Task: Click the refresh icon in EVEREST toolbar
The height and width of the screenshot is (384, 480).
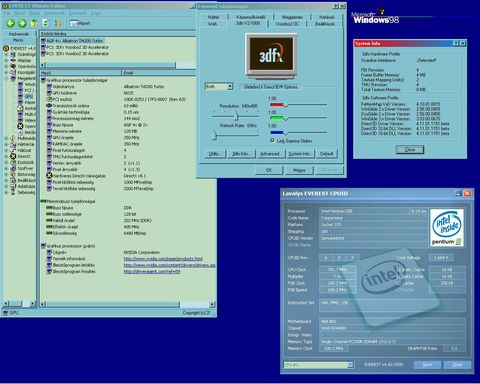Action: [x=45, y=23]
